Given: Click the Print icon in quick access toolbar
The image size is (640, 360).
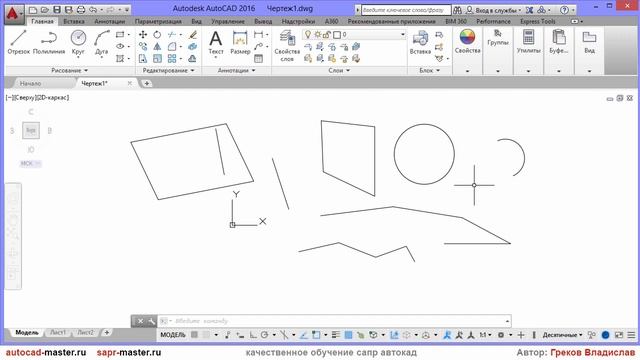Looking at the screenshot, I should [81, 9].
